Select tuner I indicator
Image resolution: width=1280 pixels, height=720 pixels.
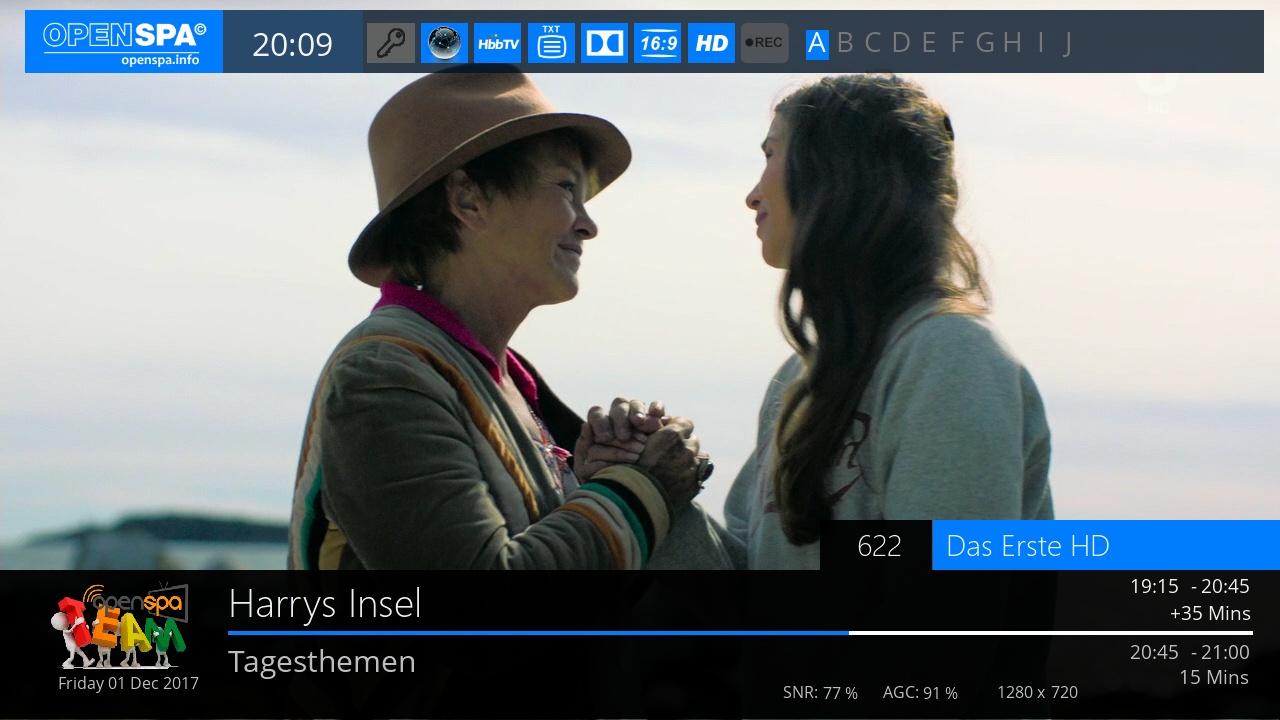(x=1041, y=43)
